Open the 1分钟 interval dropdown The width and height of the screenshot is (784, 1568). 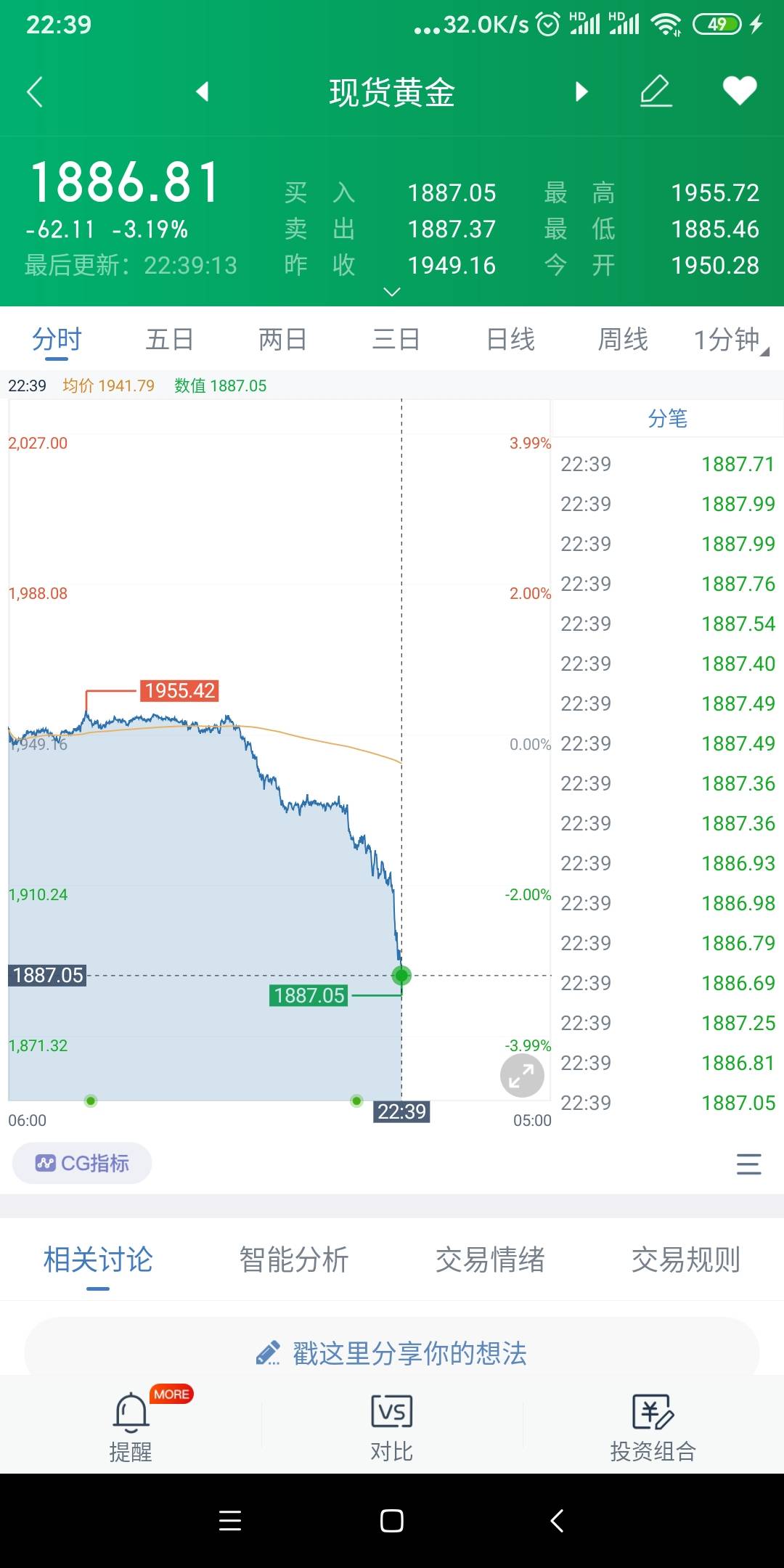[729, 340]
